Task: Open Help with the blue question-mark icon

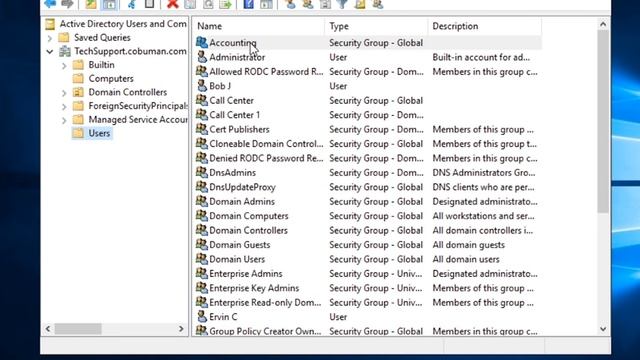Action: (249, 4)
